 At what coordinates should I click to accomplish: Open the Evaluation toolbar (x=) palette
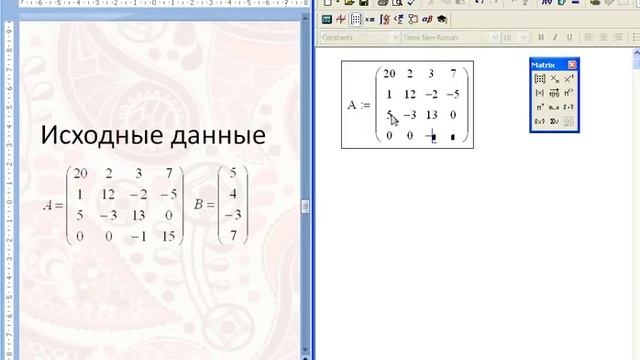point(370,19)
